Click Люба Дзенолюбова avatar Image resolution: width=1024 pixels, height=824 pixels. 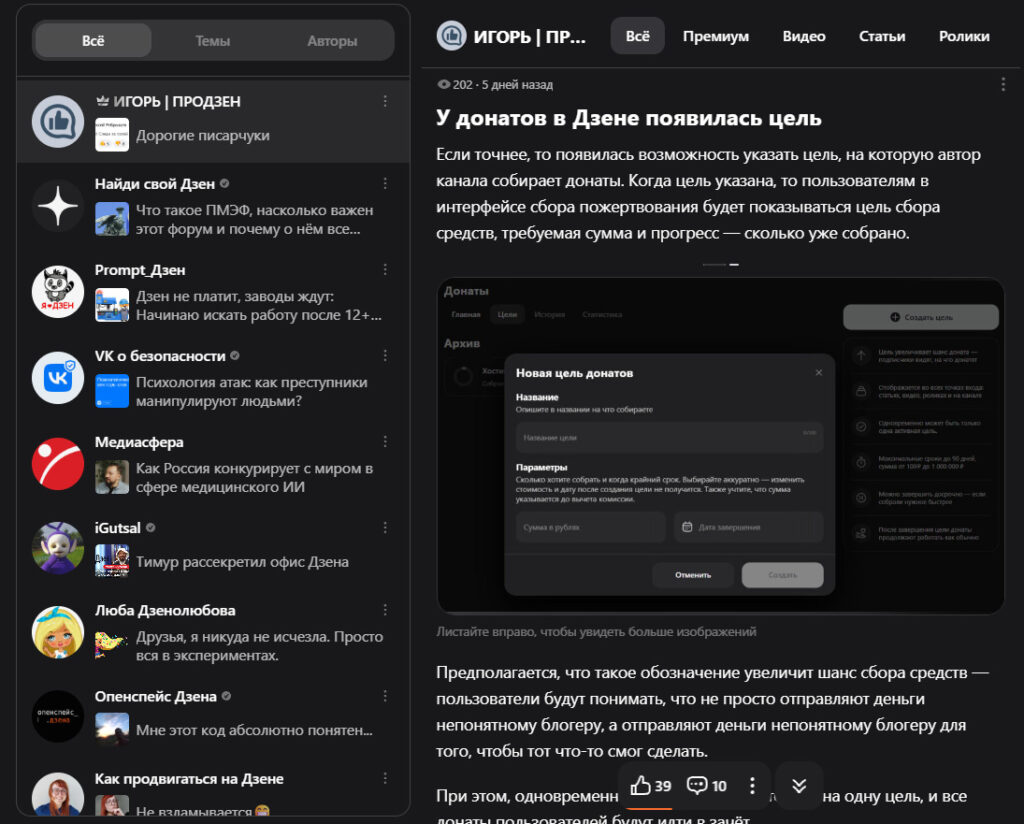pyautogui.click(x=58, y=632)
